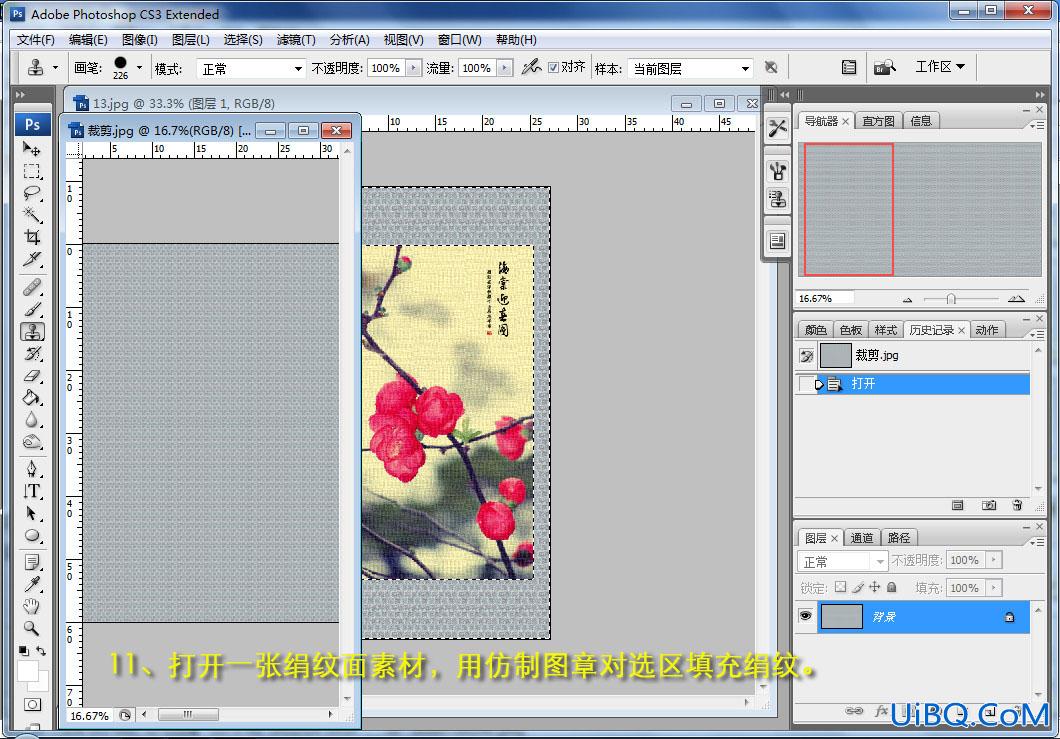This screenshot has height=739, width=1060.
Task: Switch to the 通道 tab
Action: point(861,538)
